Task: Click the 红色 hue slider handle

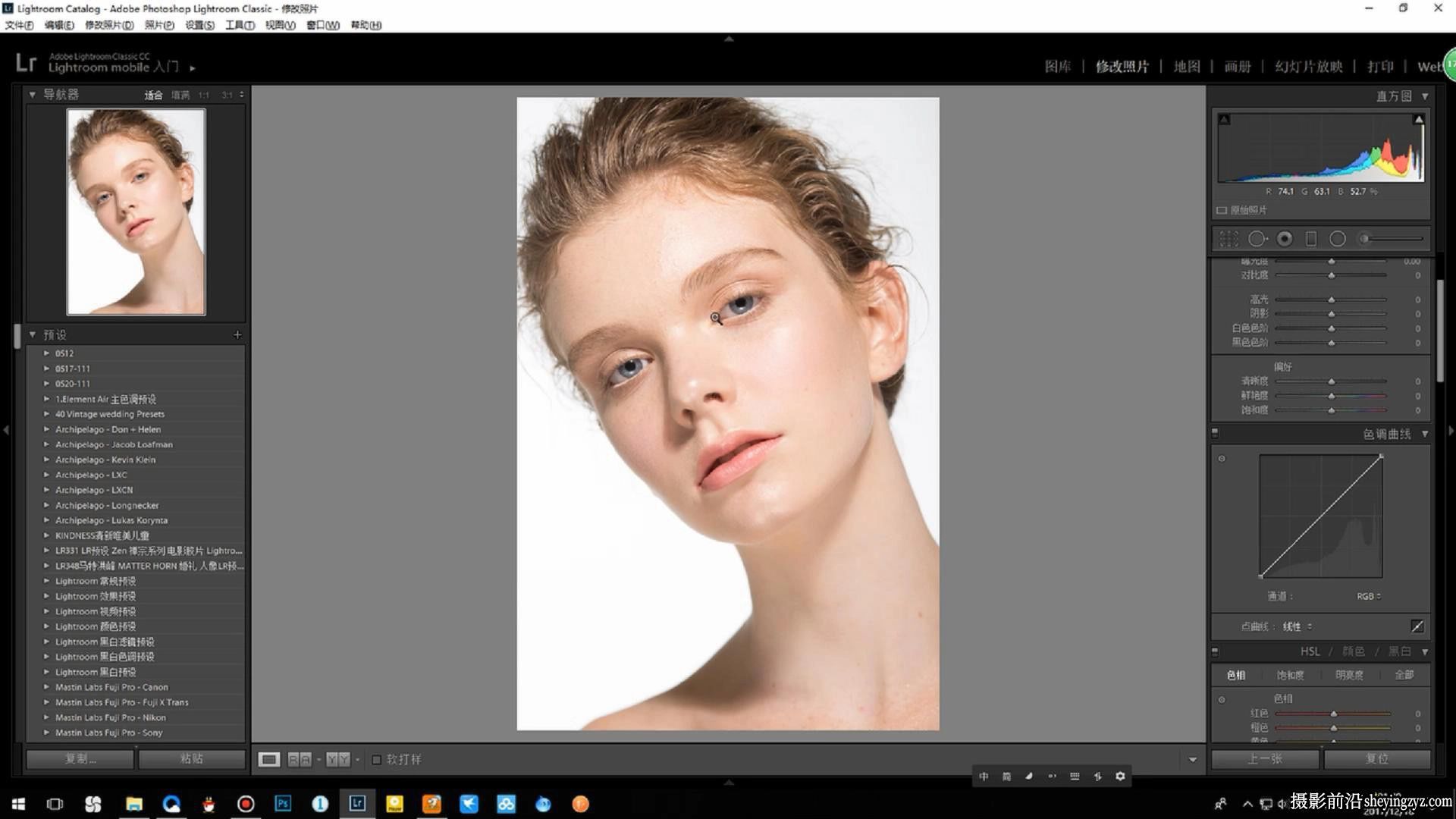Action: point(1334,714)
